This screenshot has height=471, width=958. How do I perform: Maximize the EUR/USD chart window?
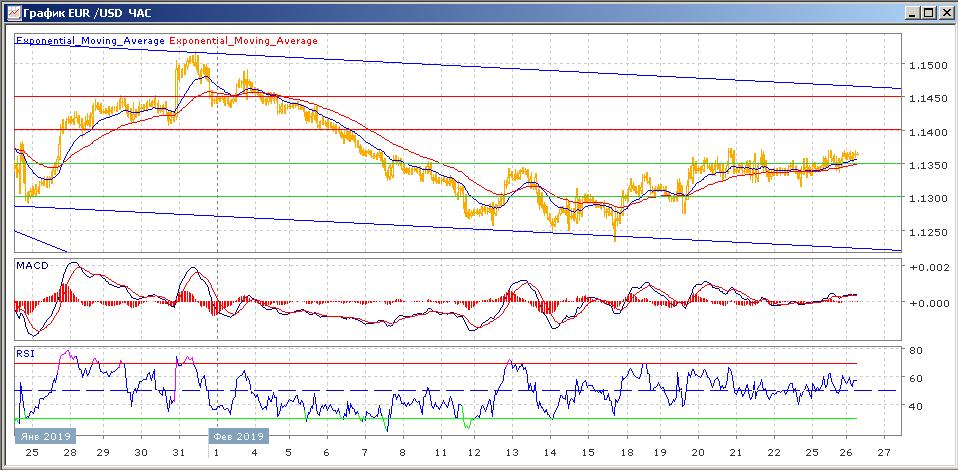[928, 12]
